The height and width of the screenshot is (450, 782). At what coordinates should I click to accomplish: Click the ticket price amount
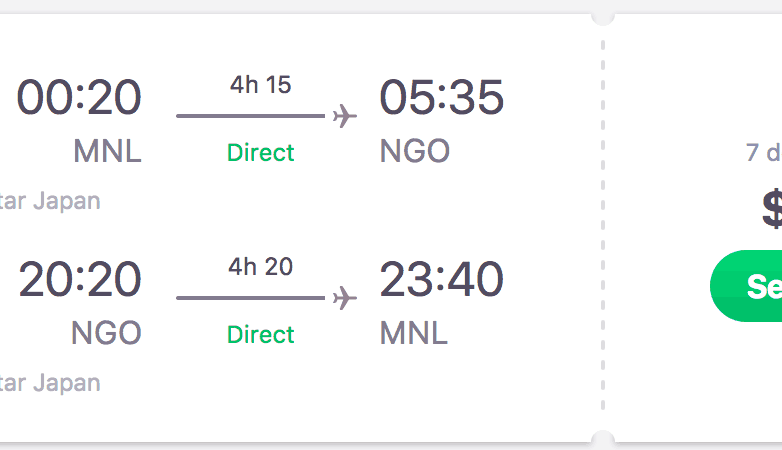[x=771, y=209]
